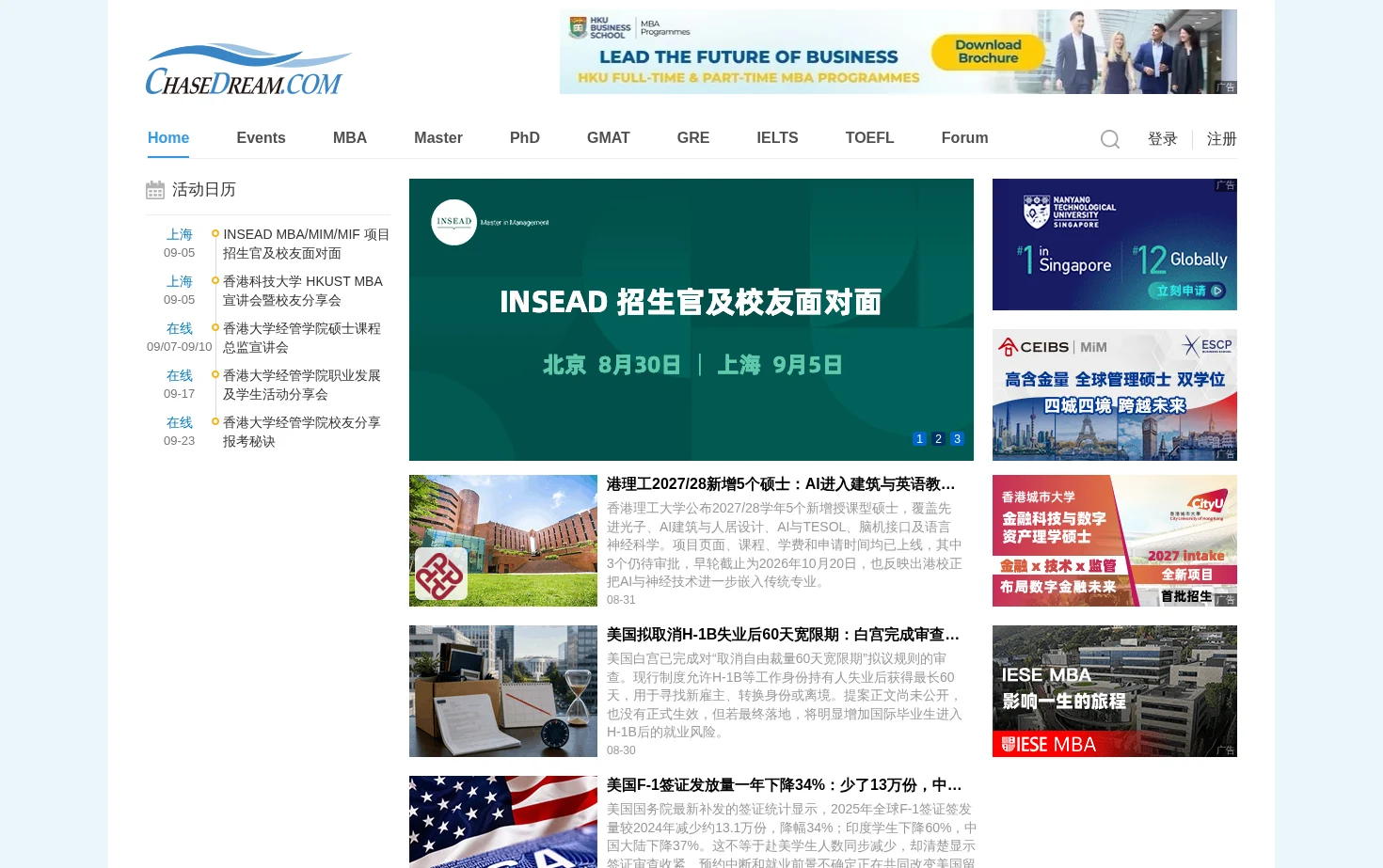Open the Home navigation tab
The width and height of the screenshot is (1383, 868).
pos(168,137)
